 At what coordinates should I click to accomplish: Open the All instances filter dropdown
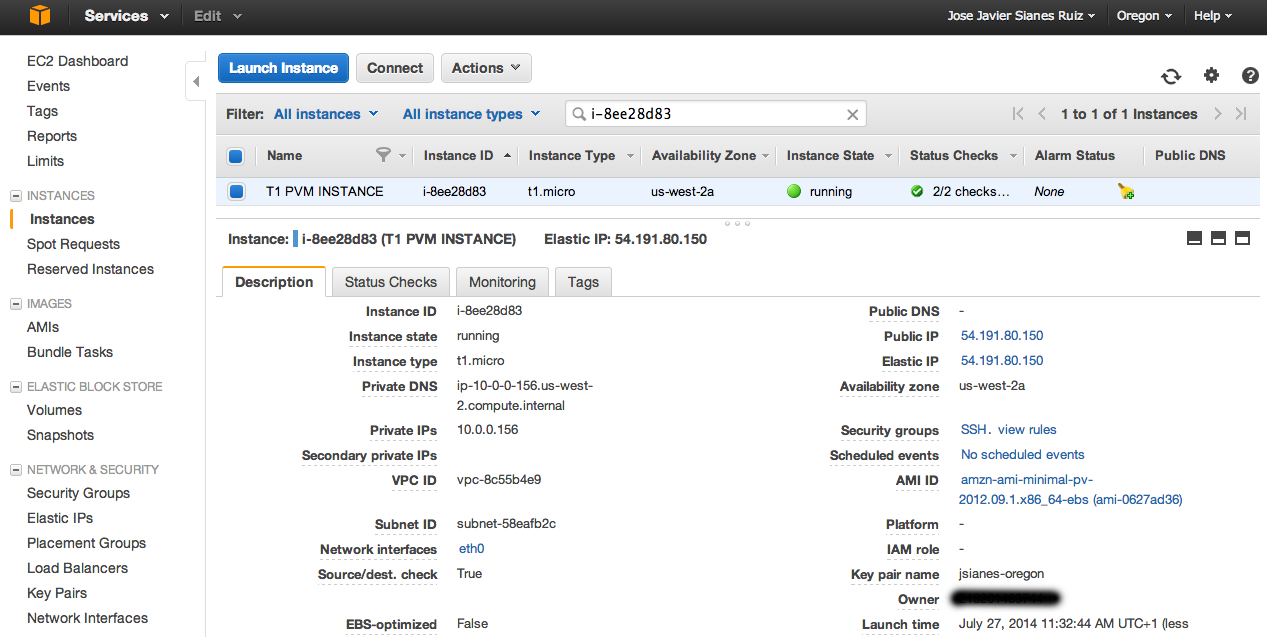326,114
